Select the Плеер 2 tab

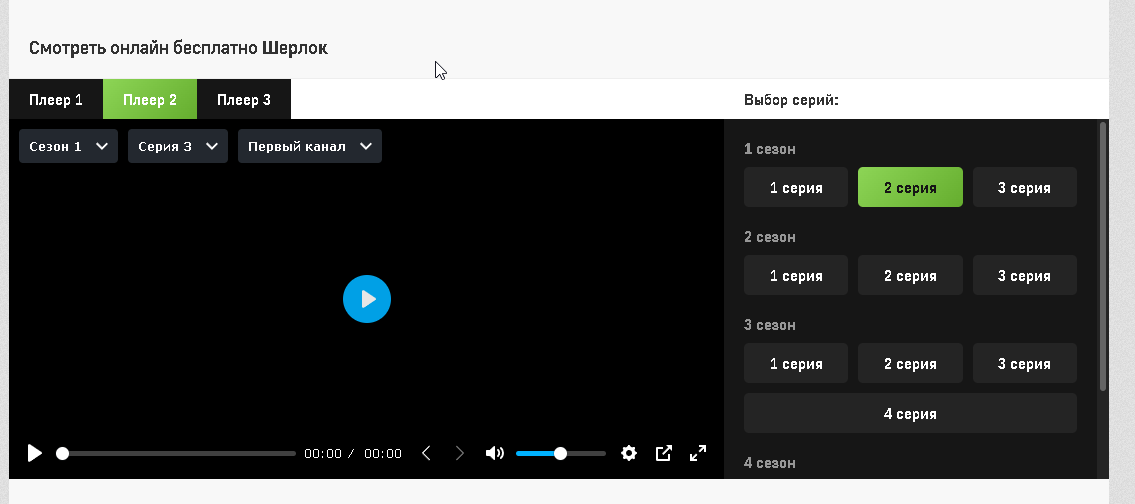click(150, 99)
